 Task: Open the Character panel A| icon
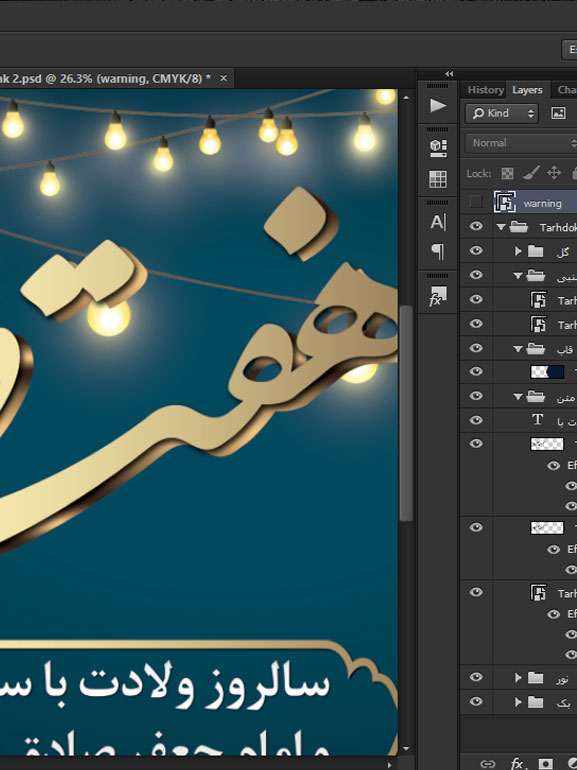[x=438, y=222]
